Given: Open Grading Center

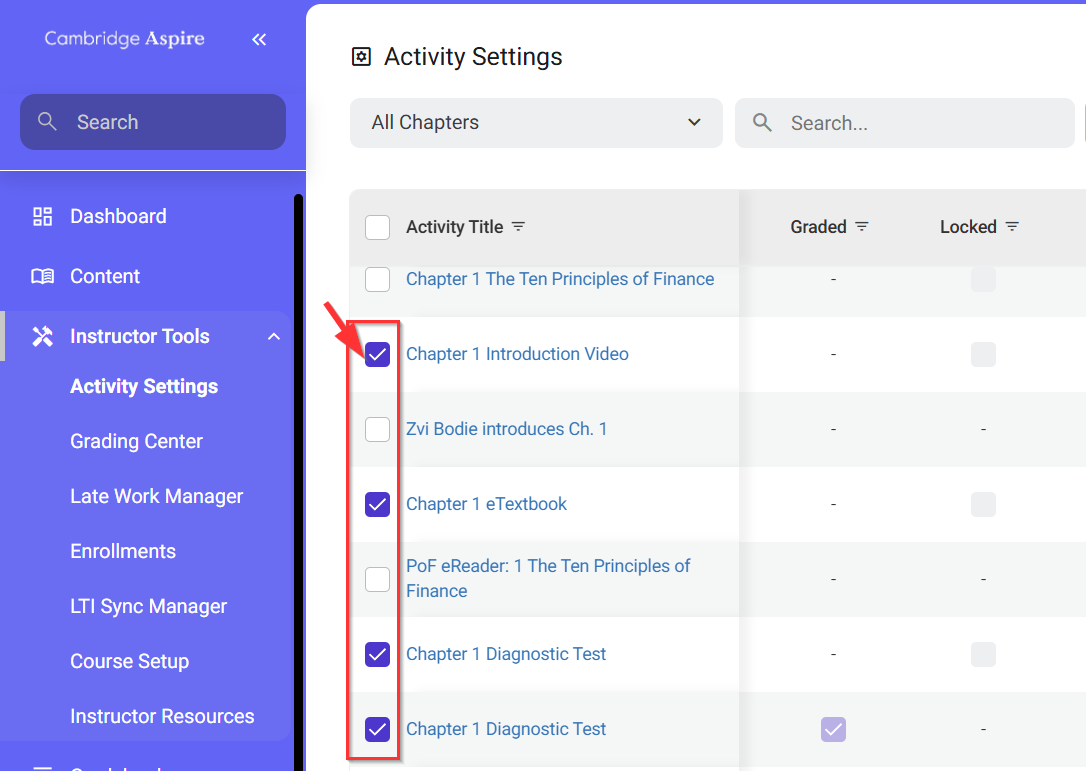Looking at the screenshot, I should tap(136, 441).
